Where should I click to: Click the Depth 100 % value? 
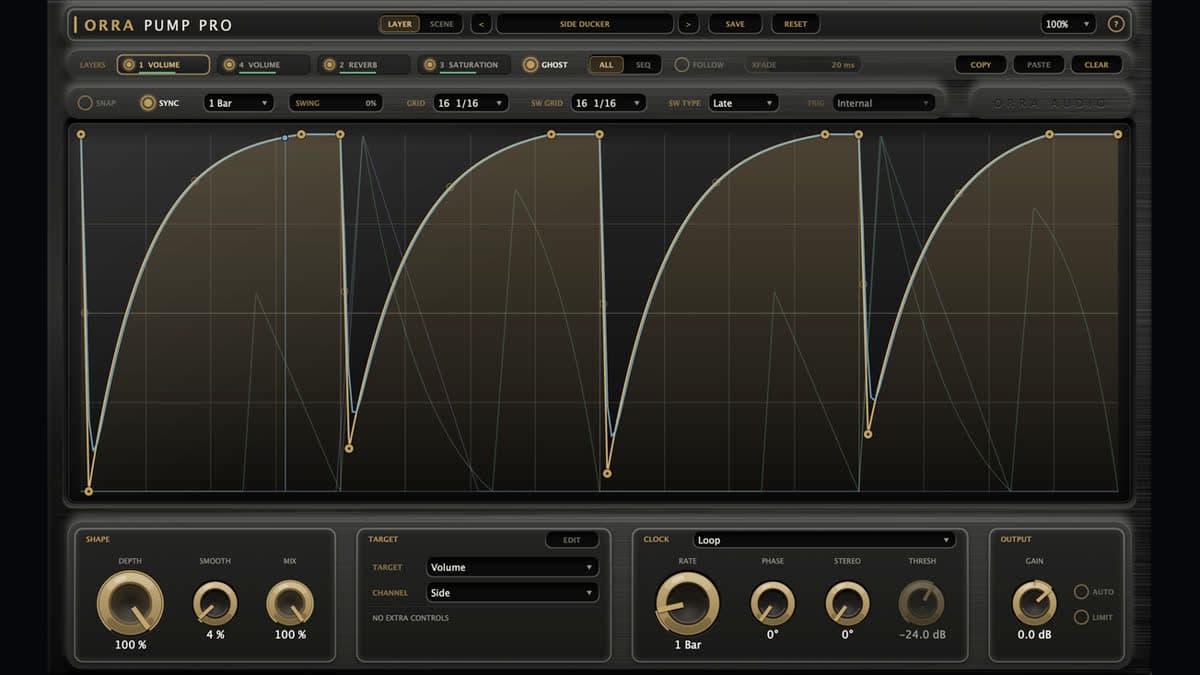(130, 645)
